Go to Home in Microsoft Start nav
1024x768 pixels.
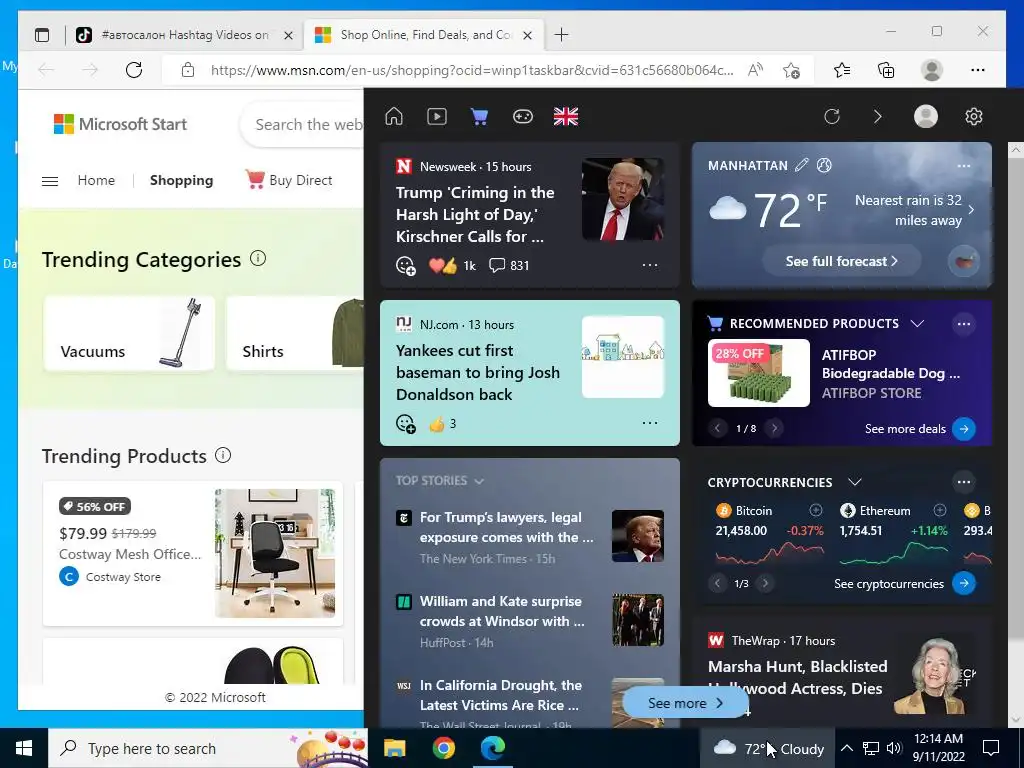[x=96, y=180]
